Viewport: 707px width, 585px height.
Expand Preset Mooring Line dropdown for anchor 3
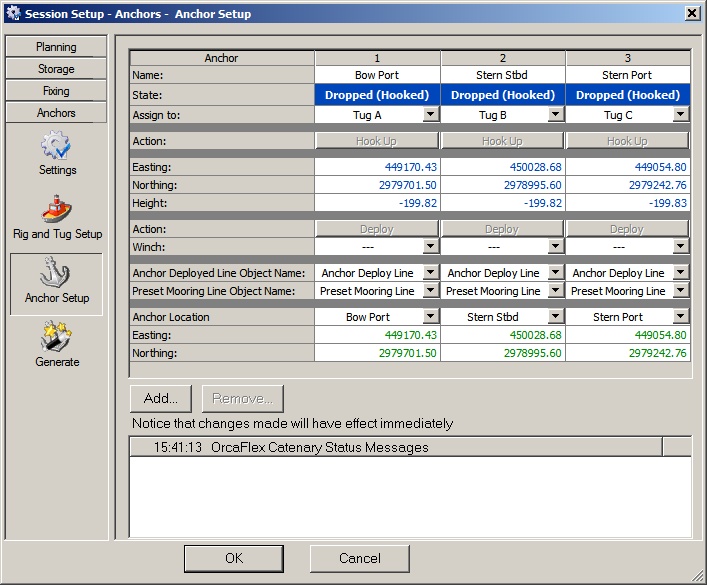tap(680, 291)
